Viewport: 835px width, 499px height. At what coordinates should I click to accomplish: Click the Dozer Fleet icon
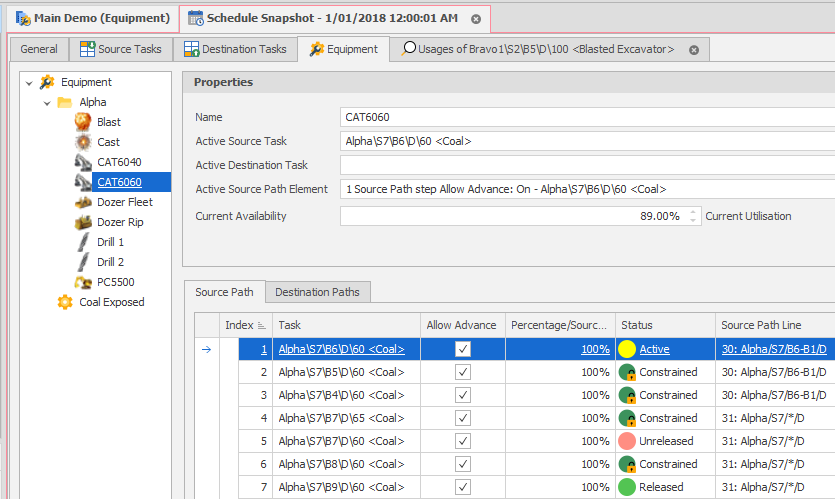83,202
